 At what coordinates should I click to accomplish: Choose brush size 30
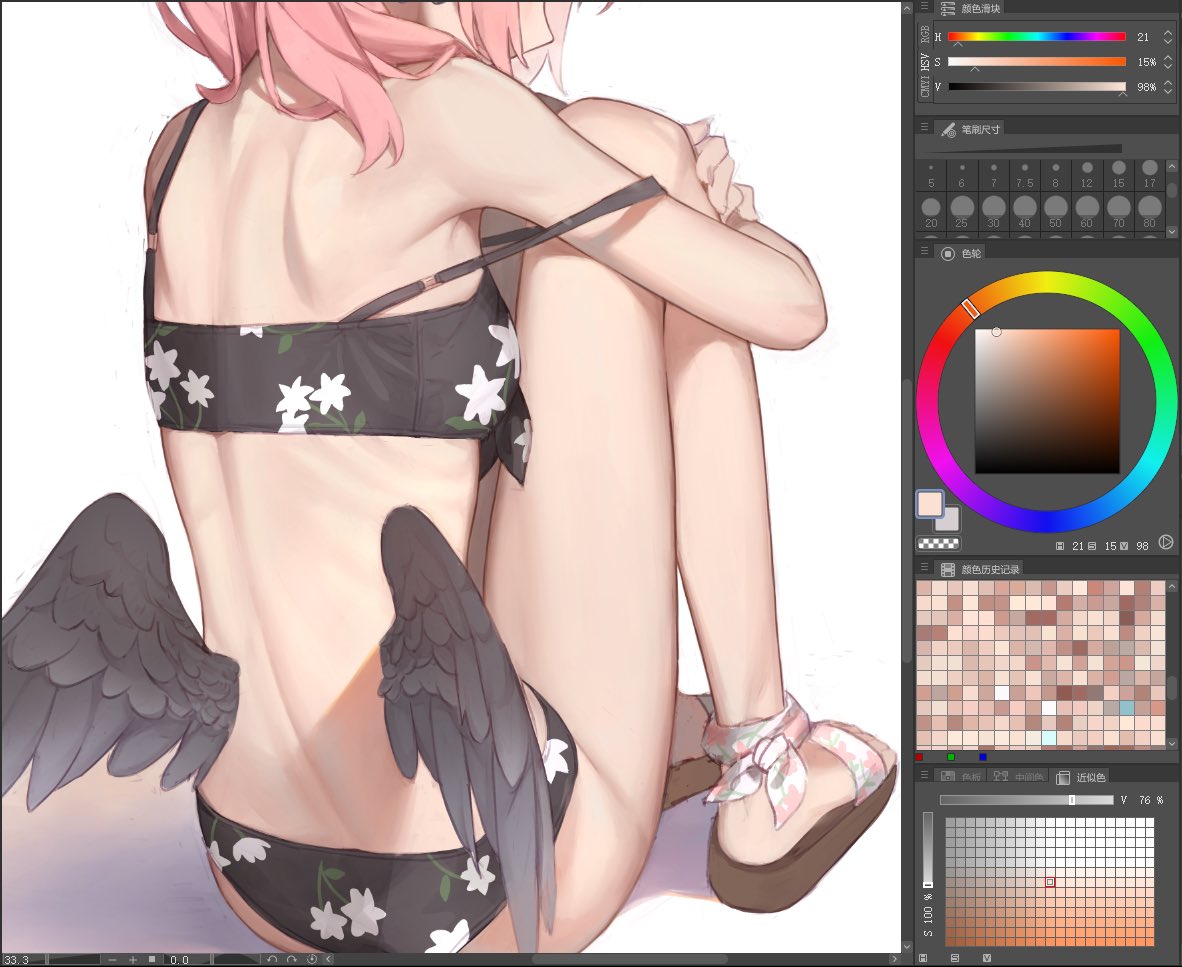[994, 212]
